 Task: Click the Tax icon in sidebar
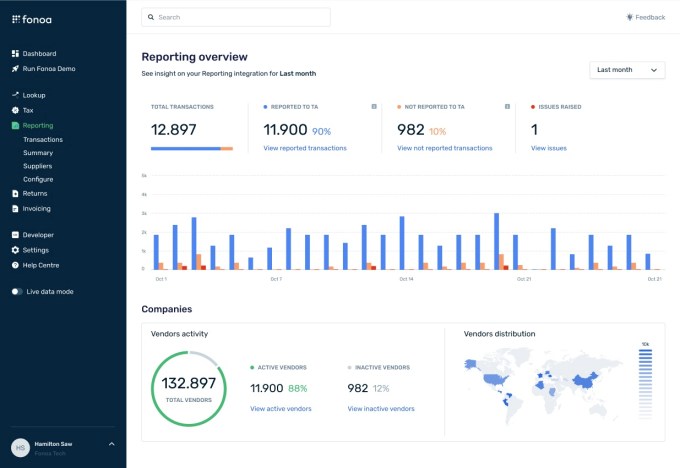[x=15, y=110]
